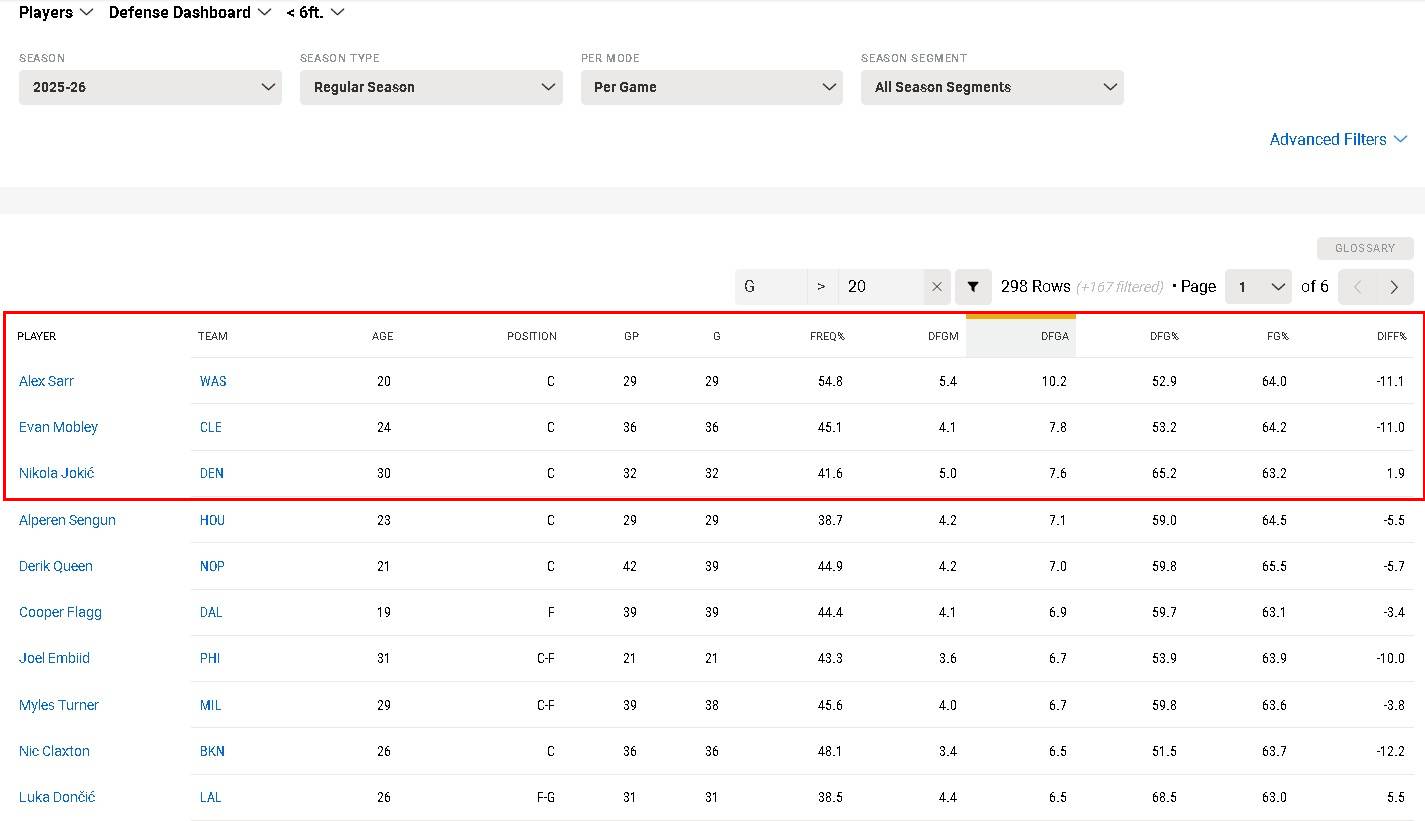Viewport: 1425px width, 821px height.
Task: Open the Defense Dashboard menu
Action: tap(189, 13)
